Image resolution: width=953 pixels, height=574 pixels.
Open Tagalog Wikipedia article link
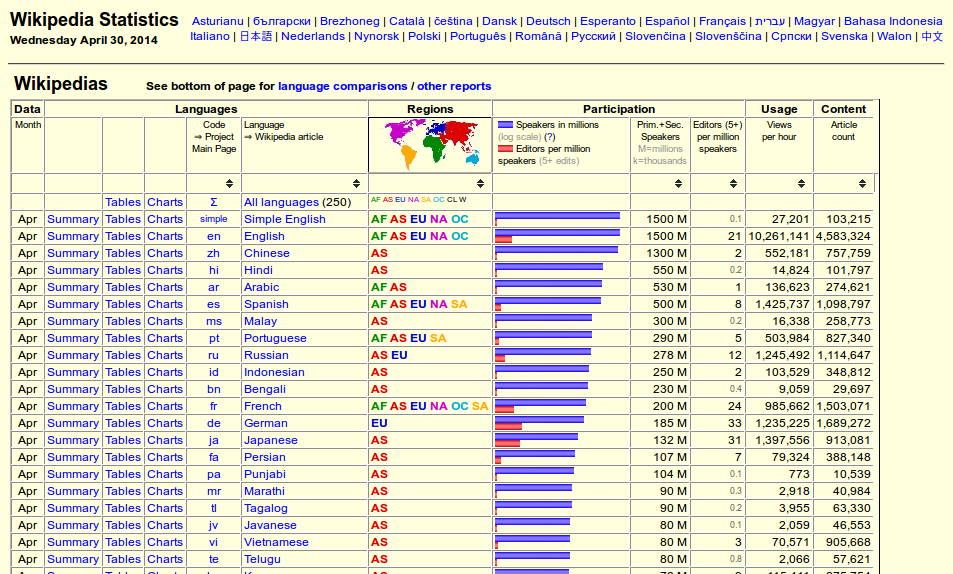coord(266,508)
